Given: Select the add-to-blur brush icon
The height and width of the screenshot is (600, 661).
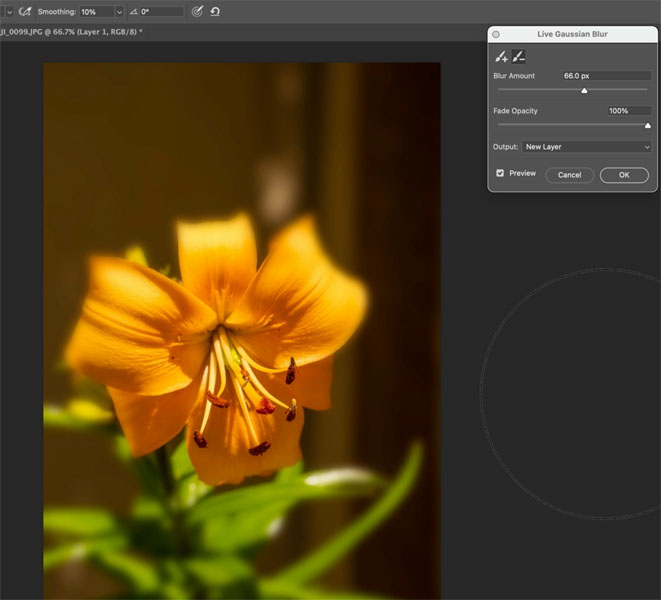Looking at the screenshot, I should 501,57.
